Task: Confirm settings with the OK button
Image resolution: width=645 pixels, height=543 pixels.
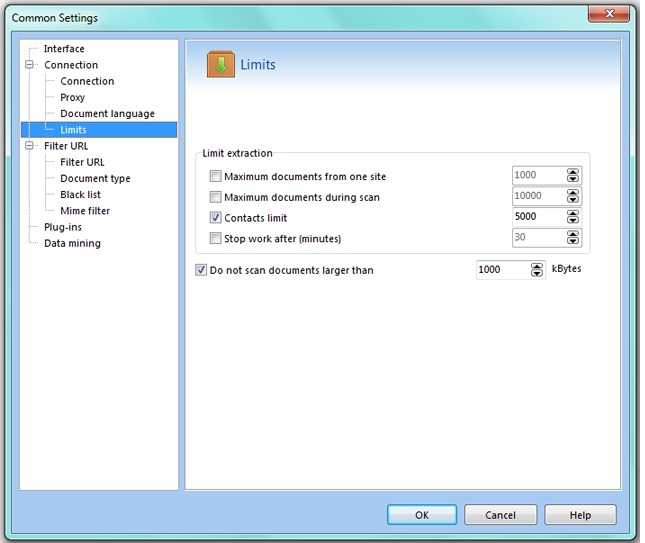Action: pos(422,515)
